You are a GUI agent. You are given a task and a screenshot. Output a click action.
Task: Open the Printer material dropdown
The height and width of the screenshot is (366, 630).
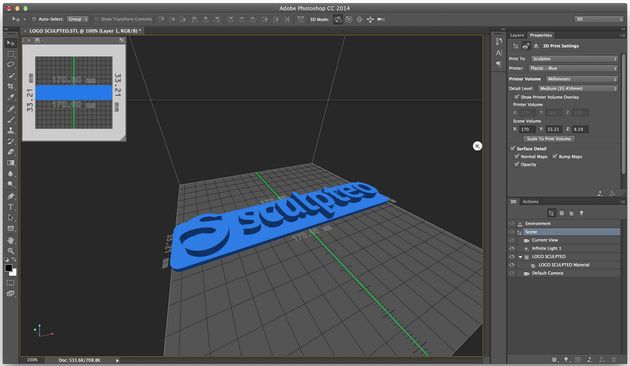[573, 68]
